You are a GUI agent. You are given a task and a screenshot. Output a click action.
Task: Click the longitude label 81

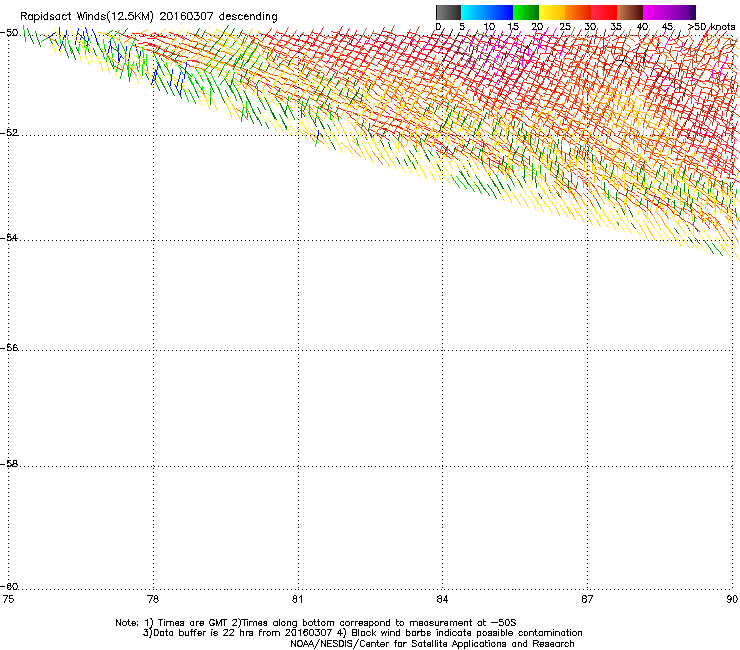(x=297, y=599)
